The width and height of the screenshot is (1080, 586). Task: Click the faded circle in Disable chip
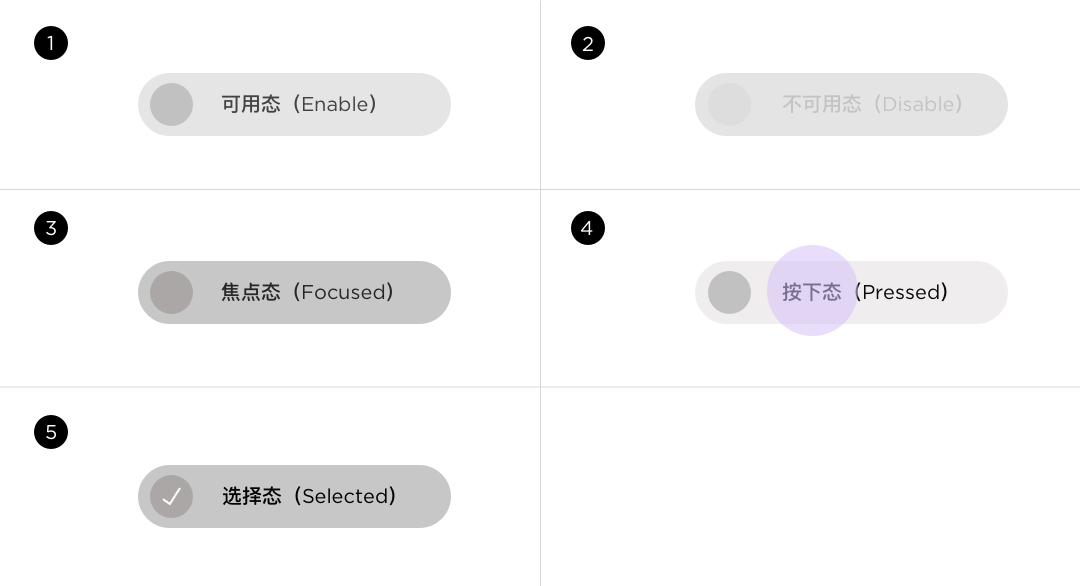click(x=729, y=105)
